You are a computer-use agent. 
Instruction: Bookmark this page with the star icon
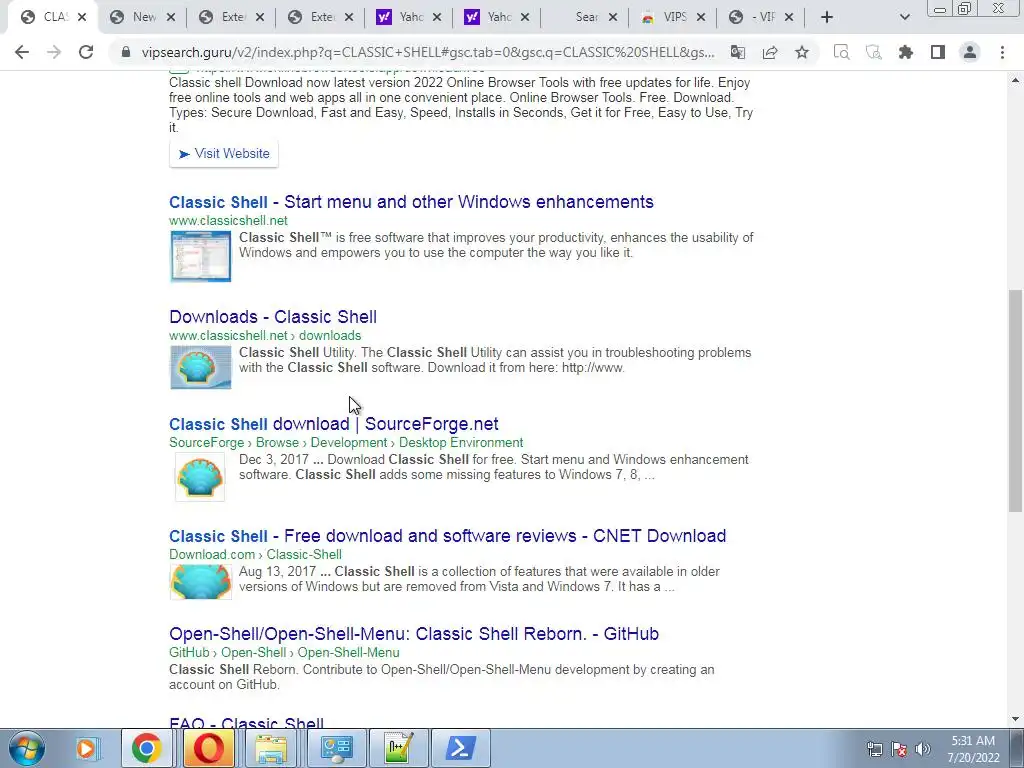coord(802,52)
